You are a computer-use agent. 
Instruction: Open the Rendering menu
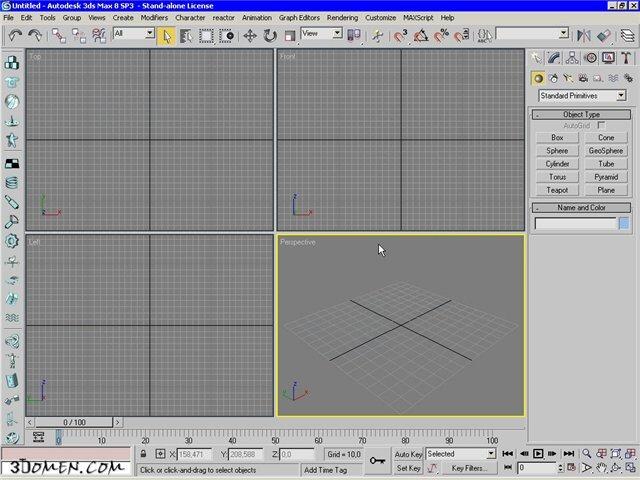[342, 17]
